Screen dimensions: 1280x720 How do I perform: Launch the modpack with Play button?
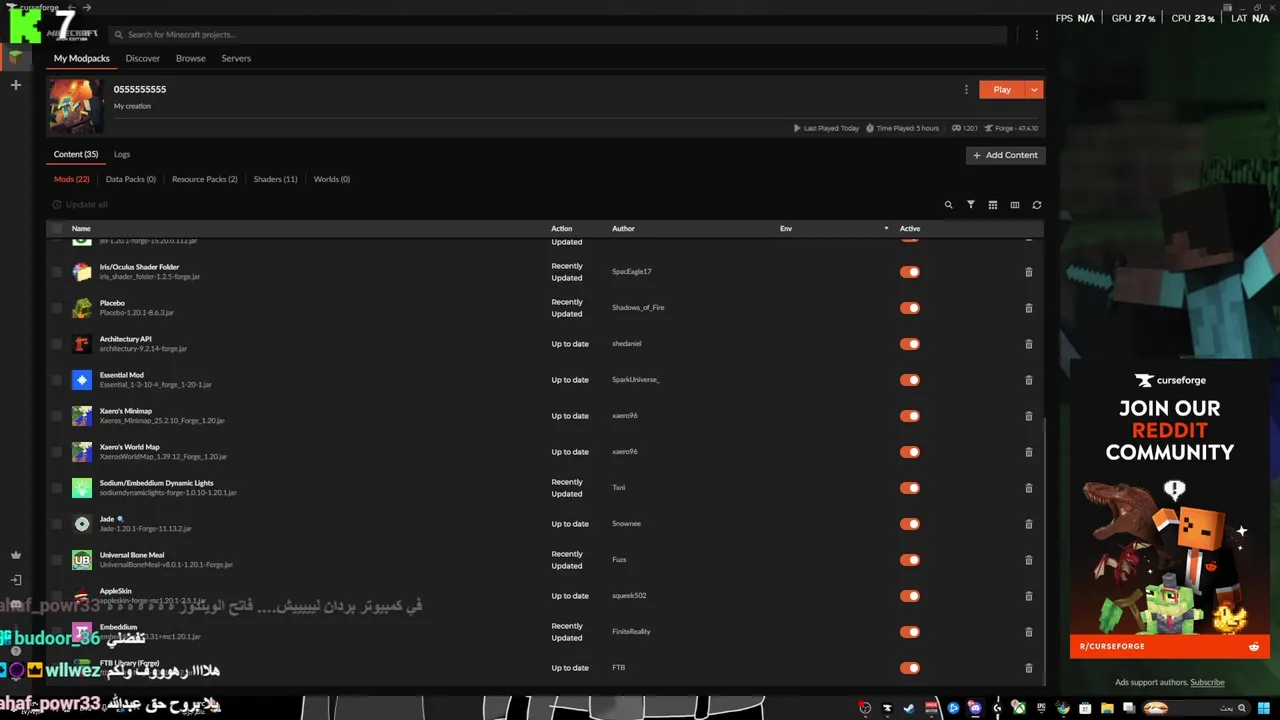1002,90
